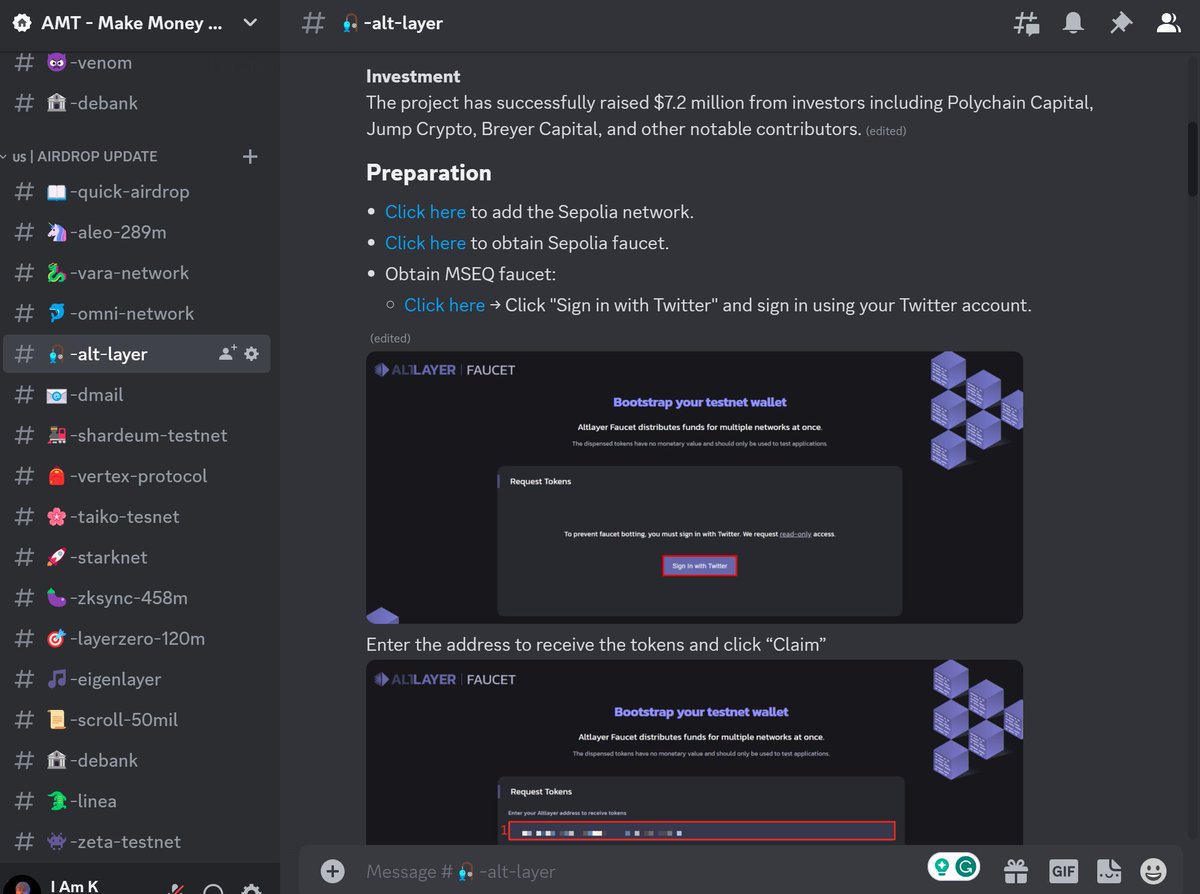This screenshot has height=894, width=1200.
Task: Open the vara-network channel
Action: (136, 273)
